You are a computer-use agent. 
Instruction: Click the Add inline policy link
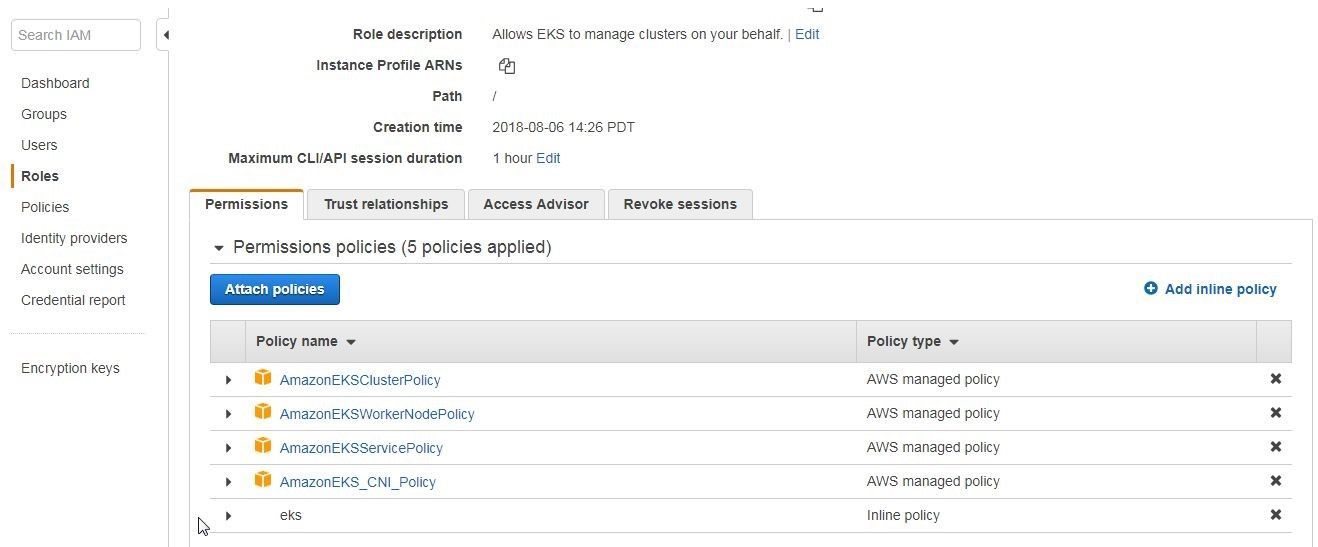click(x=1220, y=289)
